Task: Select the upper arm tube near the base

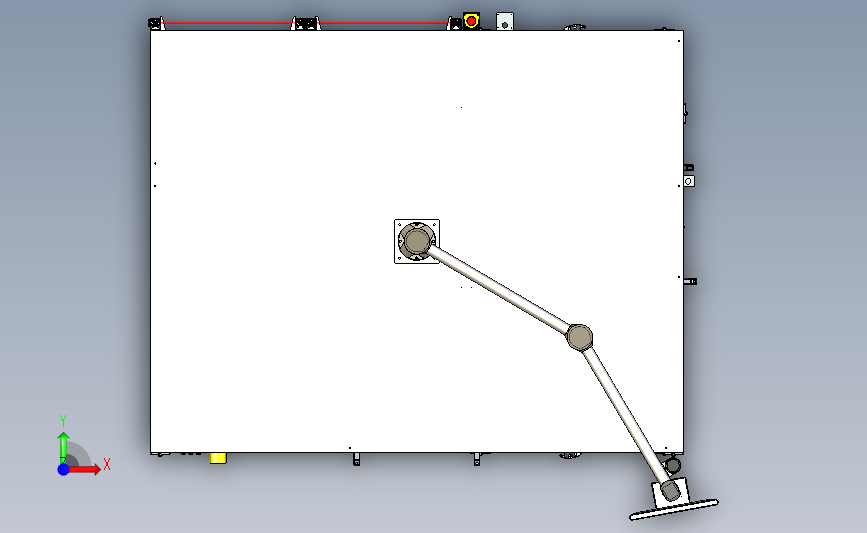Action: 499,289
